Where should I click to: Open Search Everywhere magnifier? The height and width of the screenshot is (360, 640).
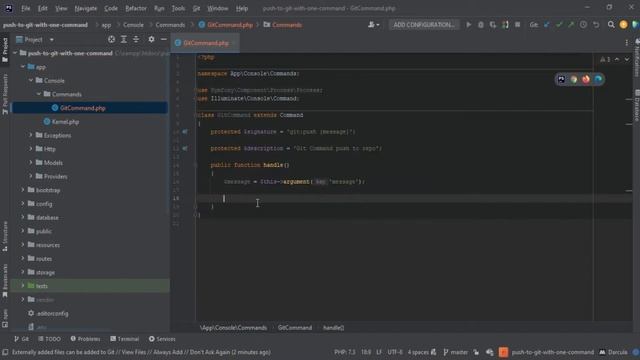coord(611,25)
